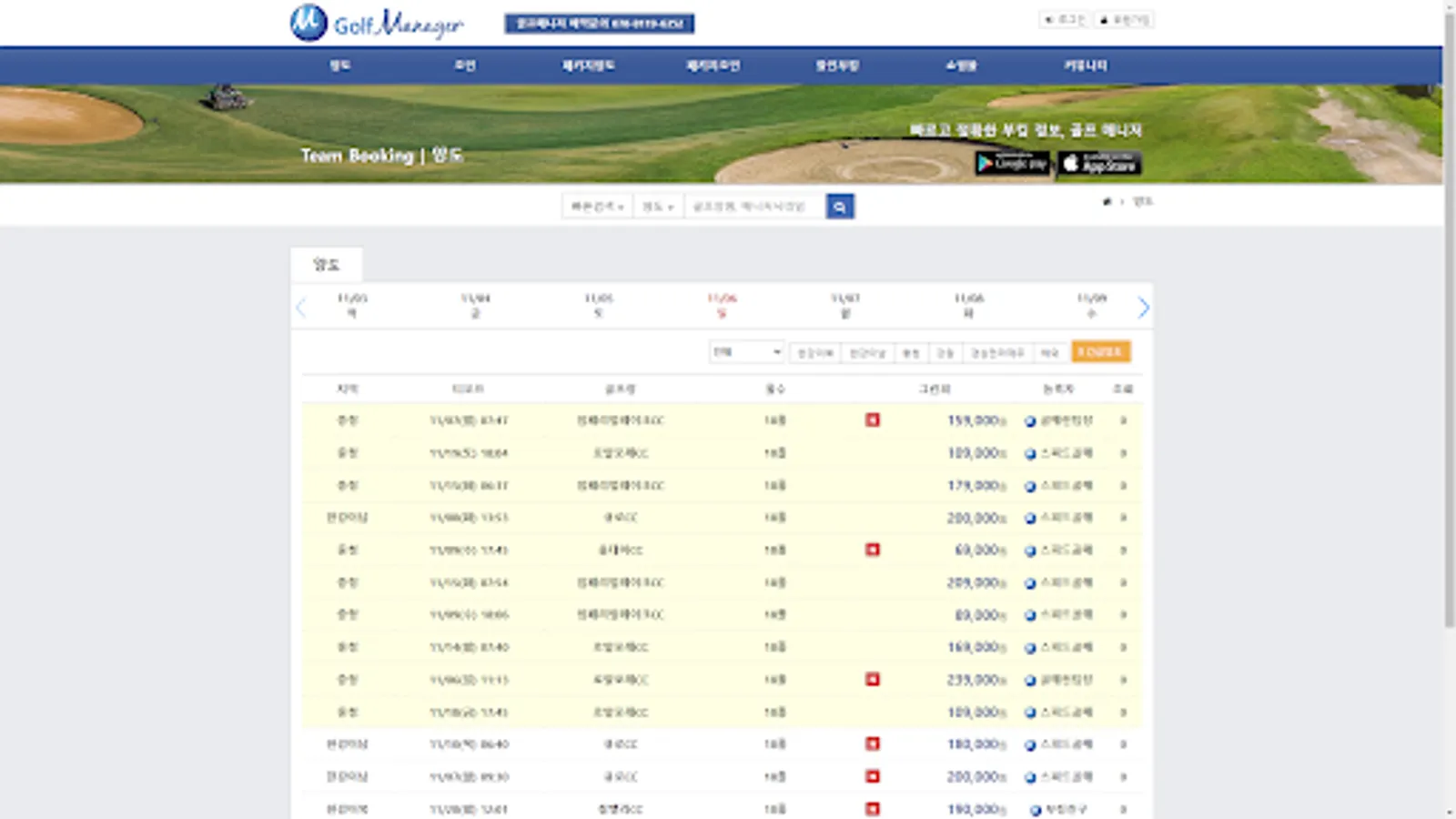Open the 패키지조인 navigation menu item
Viewport: 1456px width, 819px height.
point(713,66)
